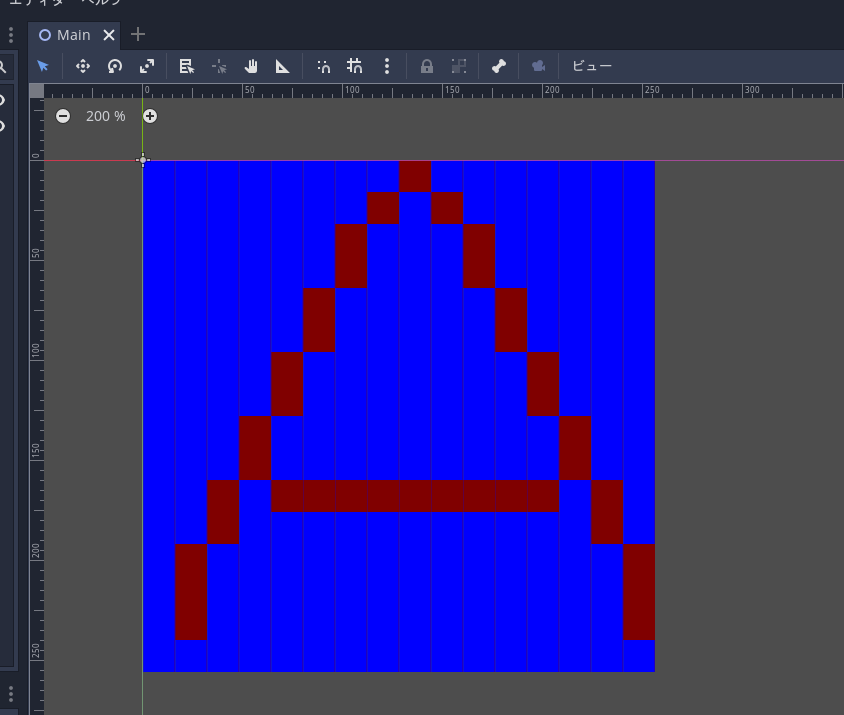844x715 pixels.
Task: Switch to the Move Mode tool
Action: [83, 66]
